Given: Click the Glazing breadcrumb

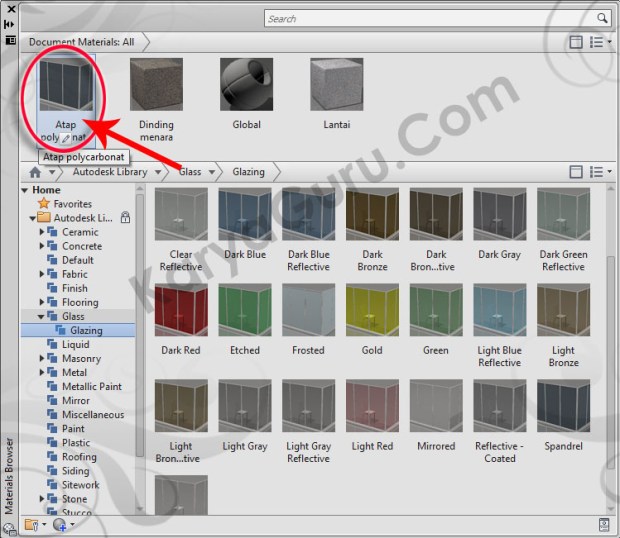Looking at the screenshot, I should click(248, 172).
